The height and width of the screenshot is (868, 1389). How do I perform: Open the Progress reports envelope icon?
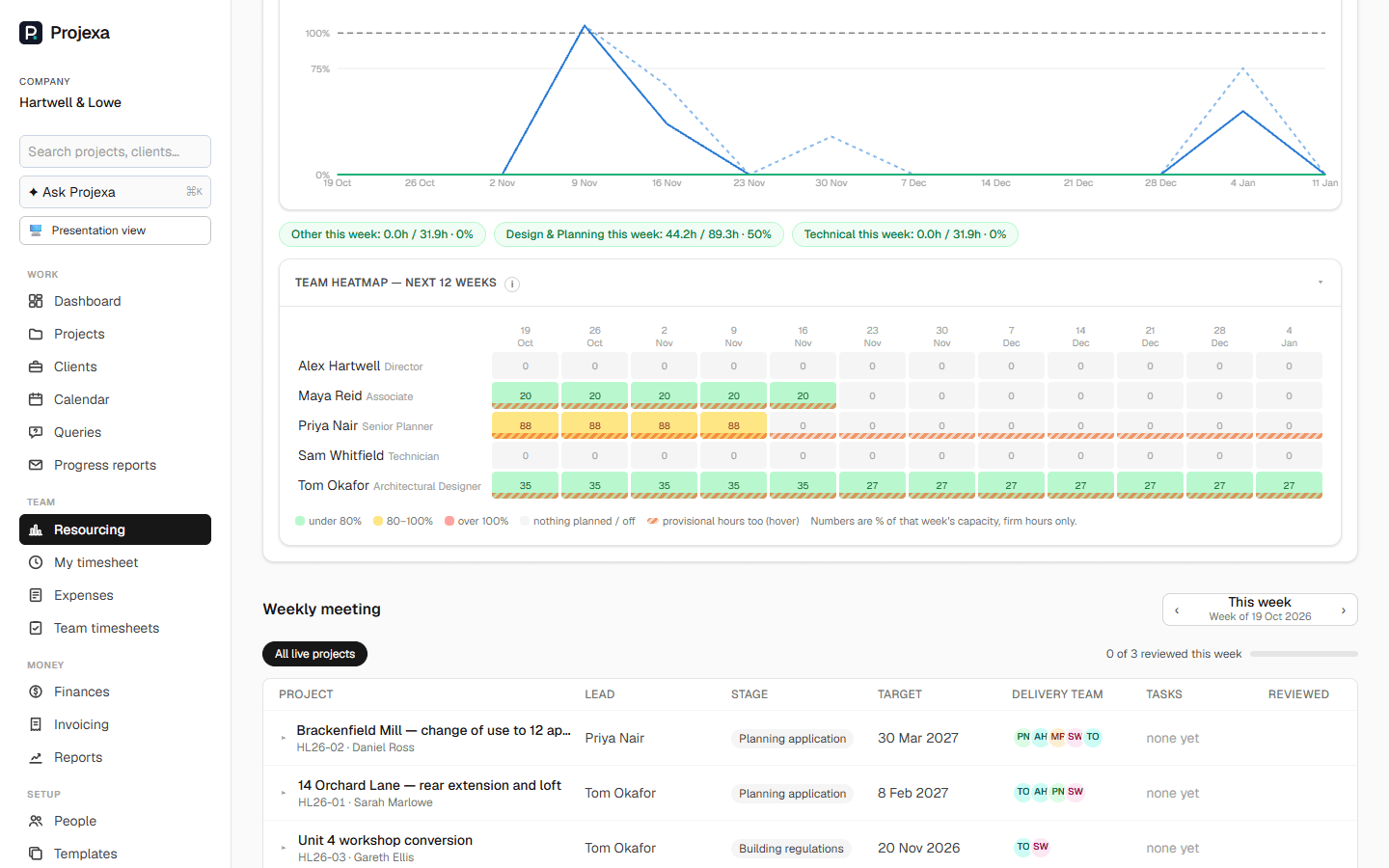pos(36,465)
